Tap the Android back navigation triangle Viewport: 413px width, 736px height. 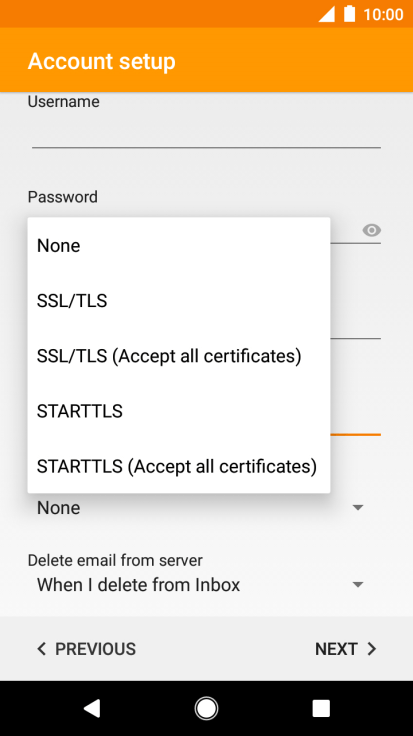[92, 708]
